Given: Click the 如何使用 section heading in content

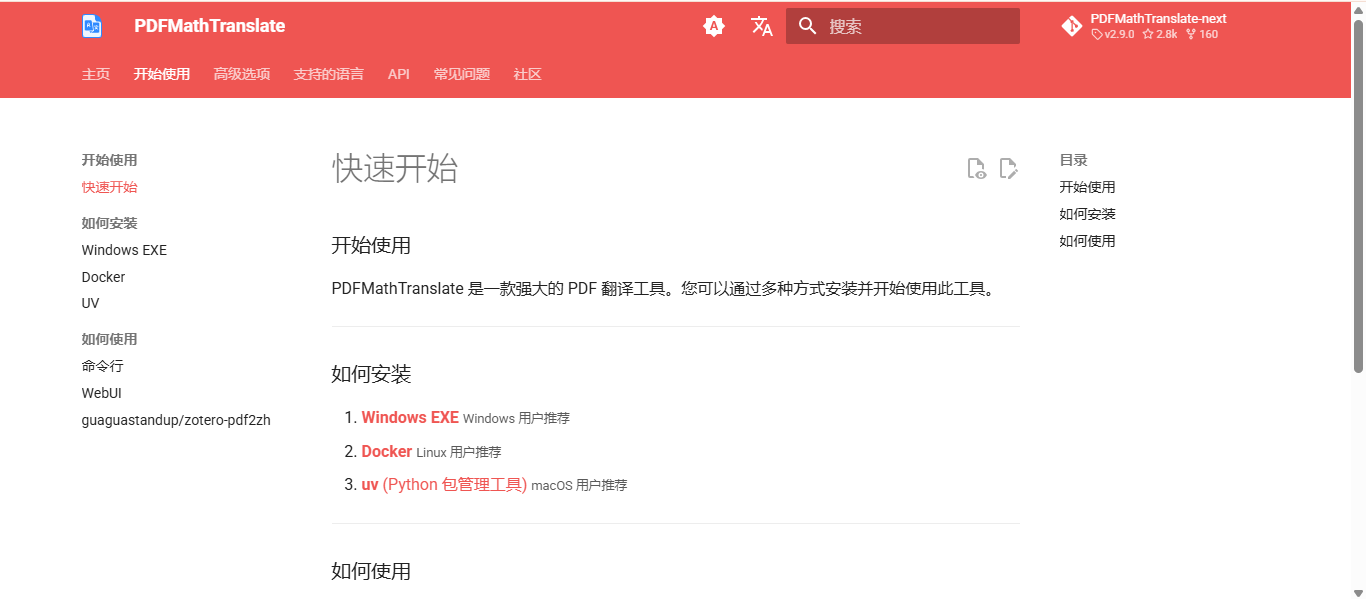Looking at the screenshot, I should coord(371,571).
